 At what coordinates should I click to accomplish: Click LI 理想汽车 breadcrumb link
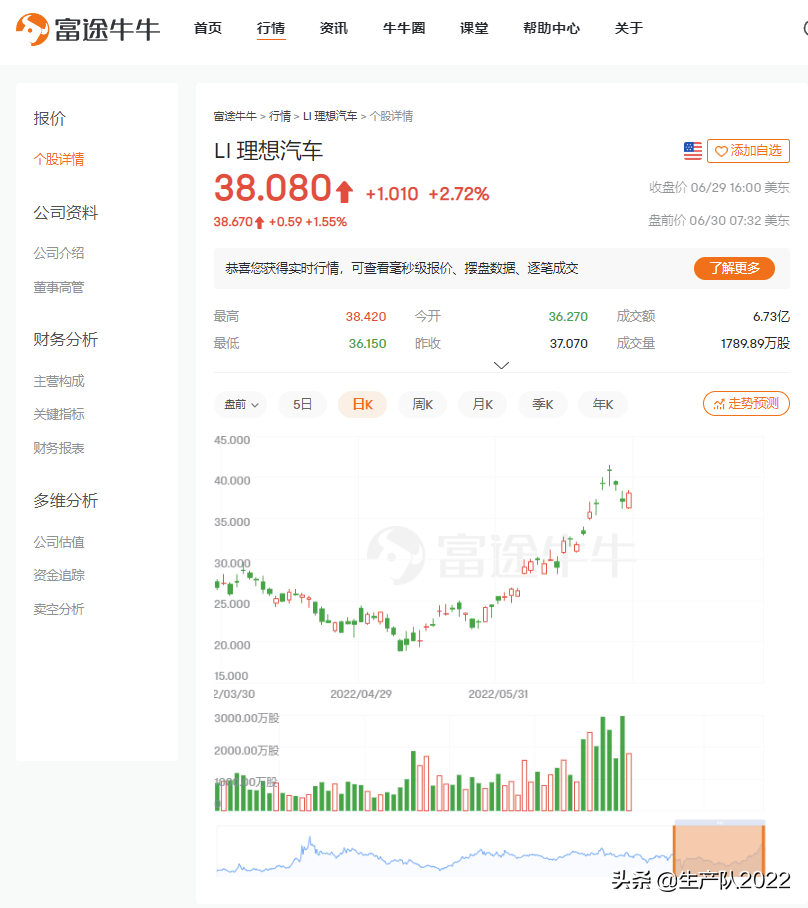point(330,116)
